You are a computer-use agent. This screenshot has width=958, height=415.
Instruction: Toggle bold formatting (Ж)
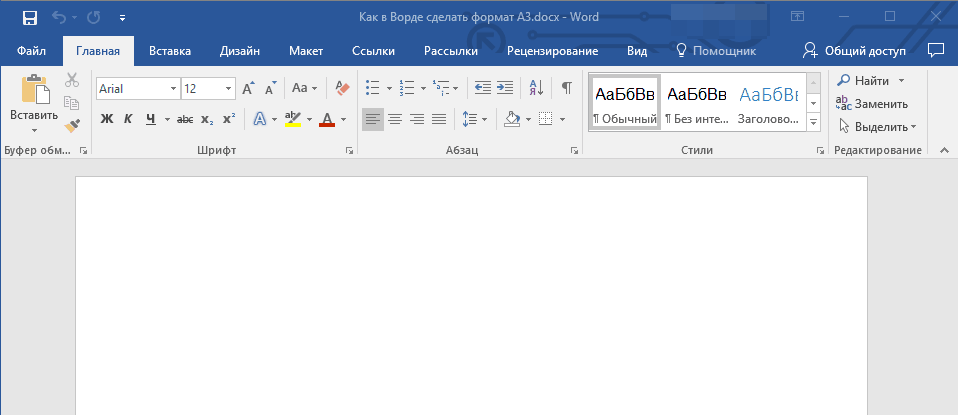point(107,119)
